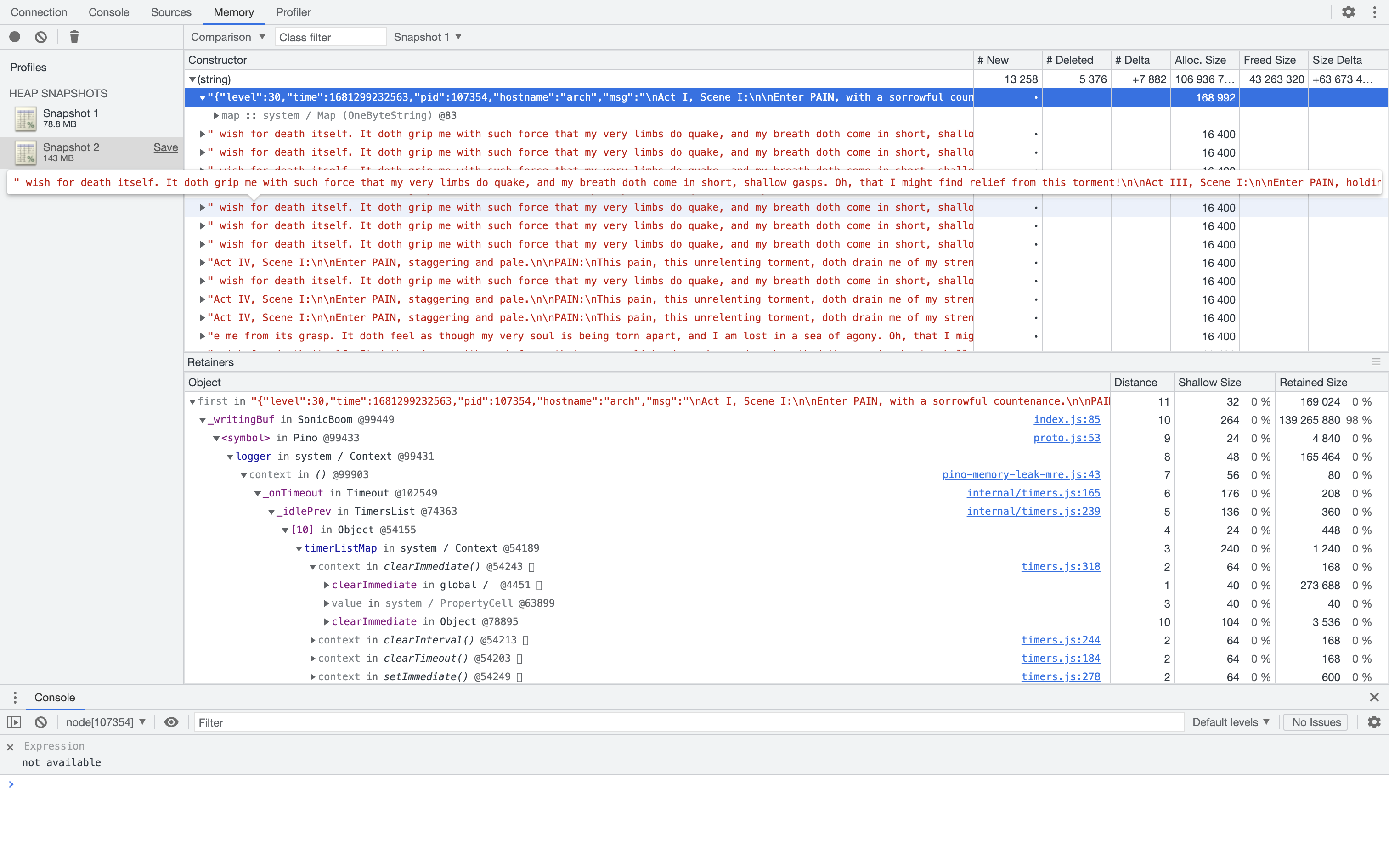Clear all heap profiles

[x=40, y=36]
